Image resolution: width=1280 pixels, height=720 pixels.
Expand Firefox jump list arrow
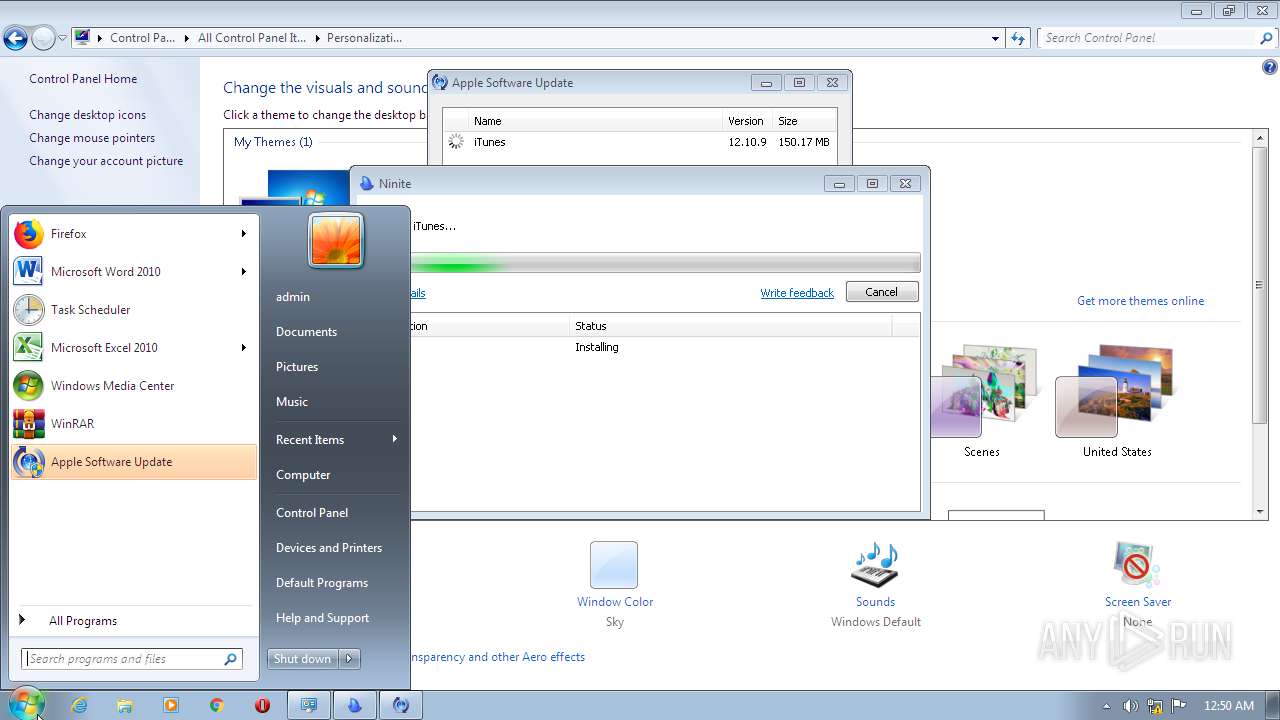(x=243, y=234)
